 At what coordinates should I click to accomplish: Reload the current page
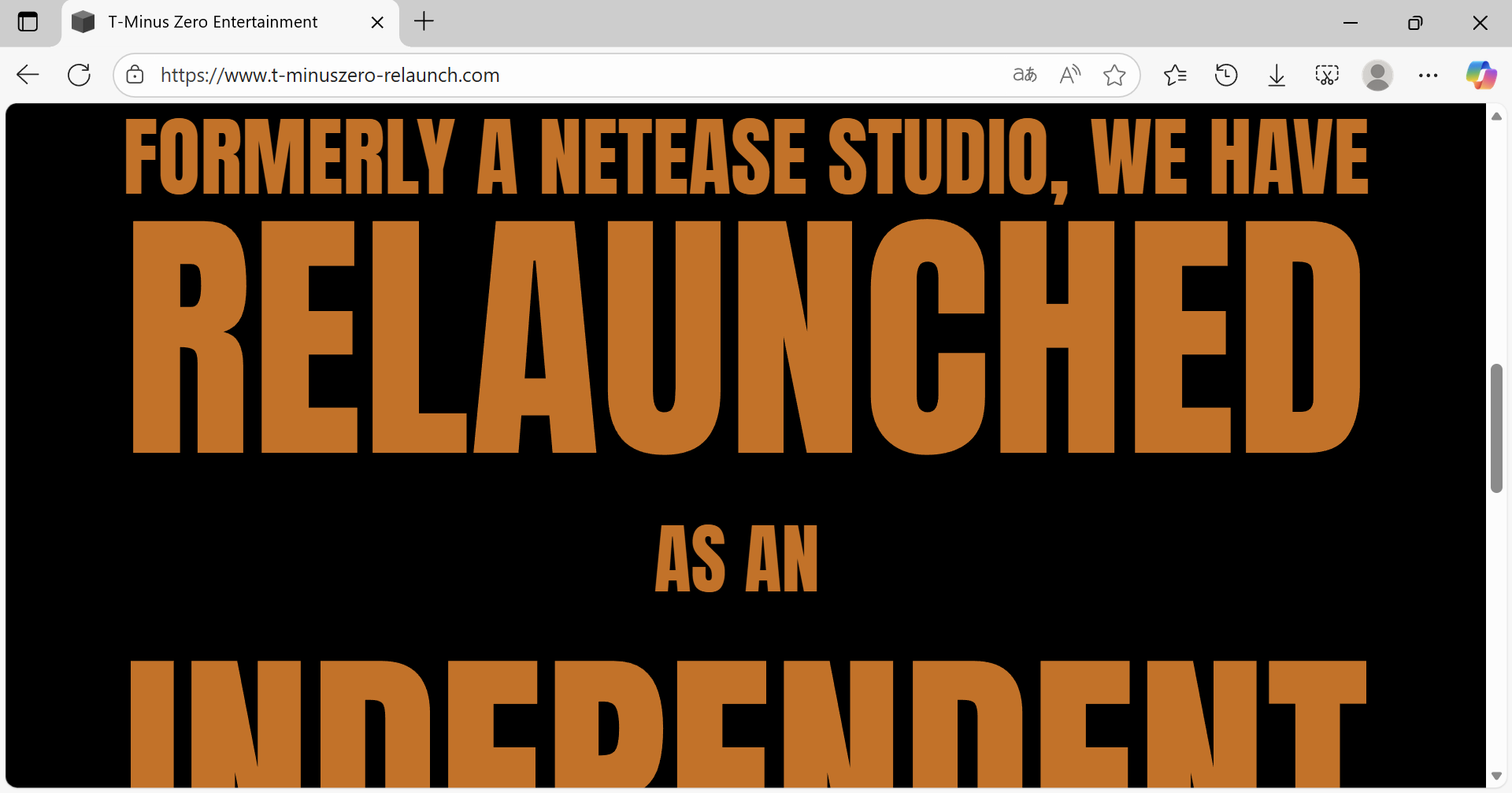79,75
